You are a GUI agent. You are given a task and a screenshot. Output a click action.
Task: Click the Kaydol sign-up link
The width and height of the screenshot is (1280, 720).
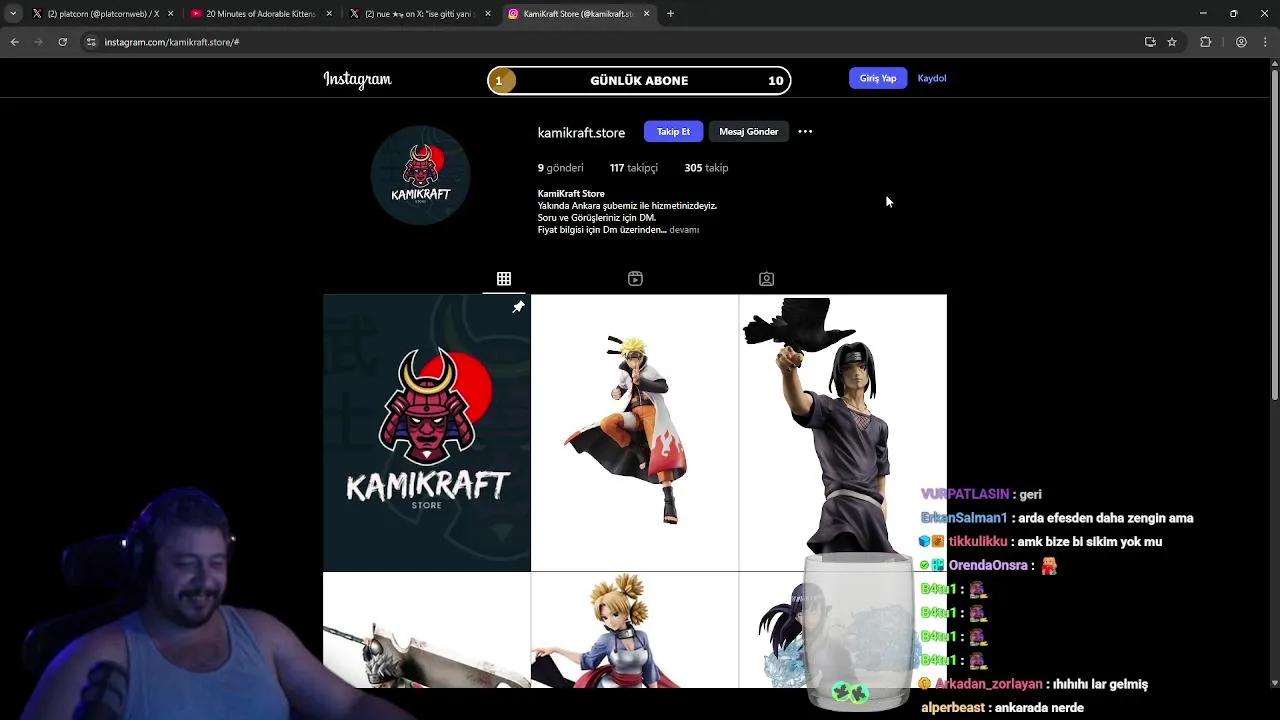[x=932, y=78]
